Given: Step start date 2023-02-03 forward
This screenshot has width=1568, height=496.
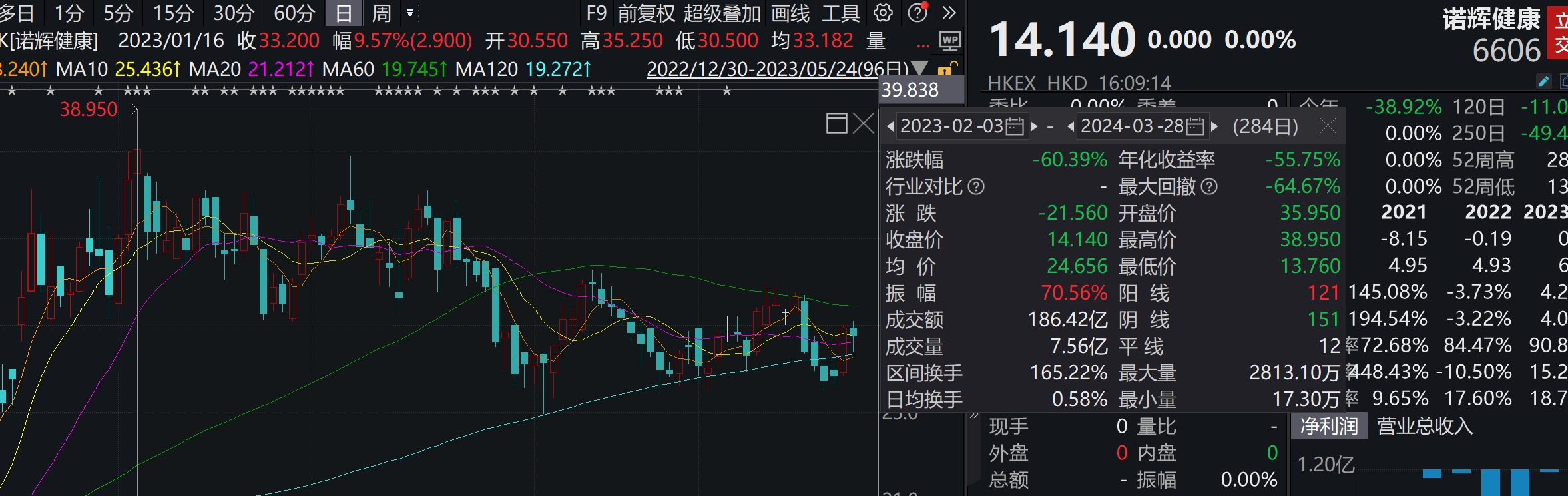Looking at the screenshot, I should click(1034, 126).
